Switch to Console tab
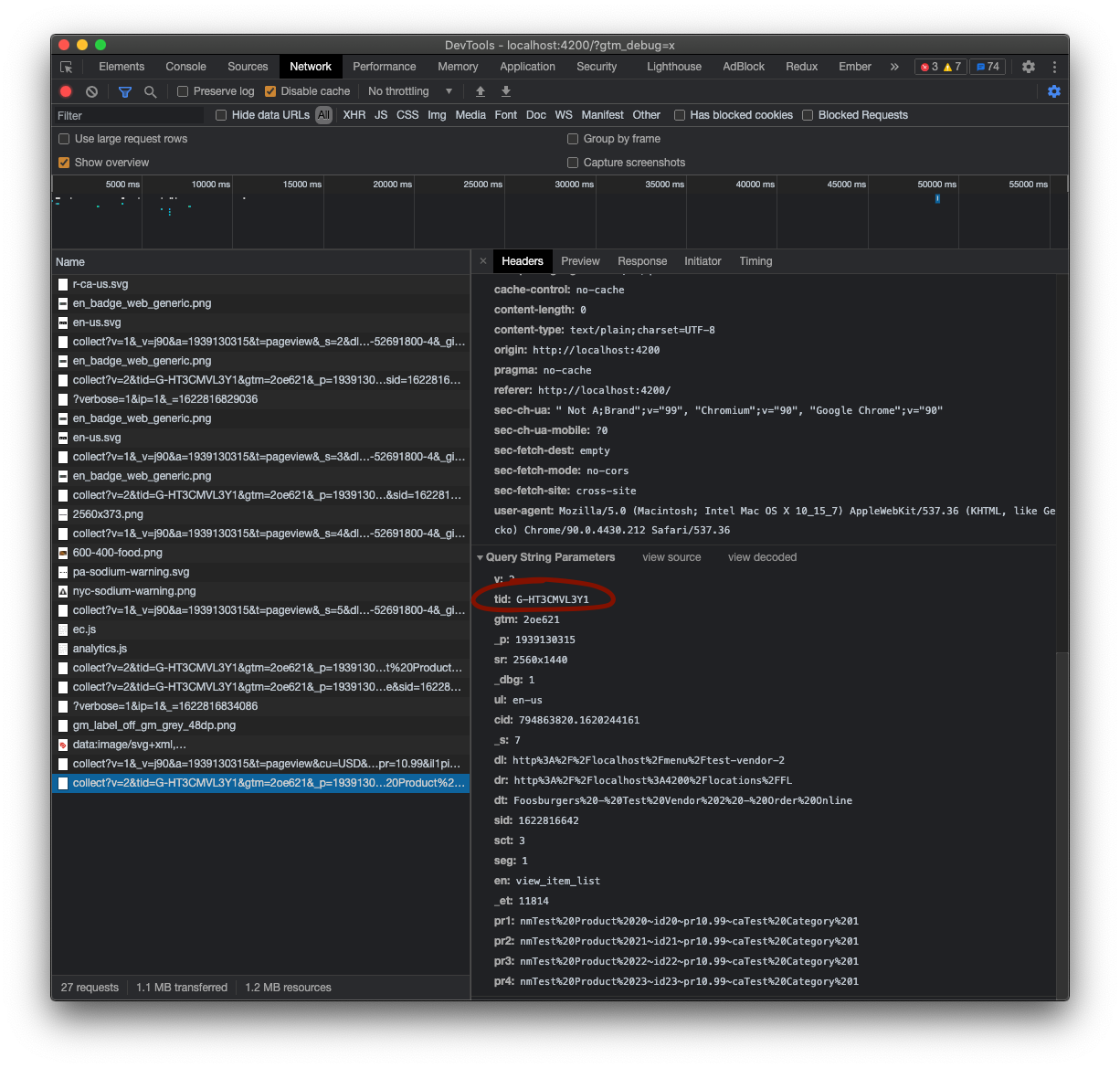 pyautogui.click(x=185, y=67)
